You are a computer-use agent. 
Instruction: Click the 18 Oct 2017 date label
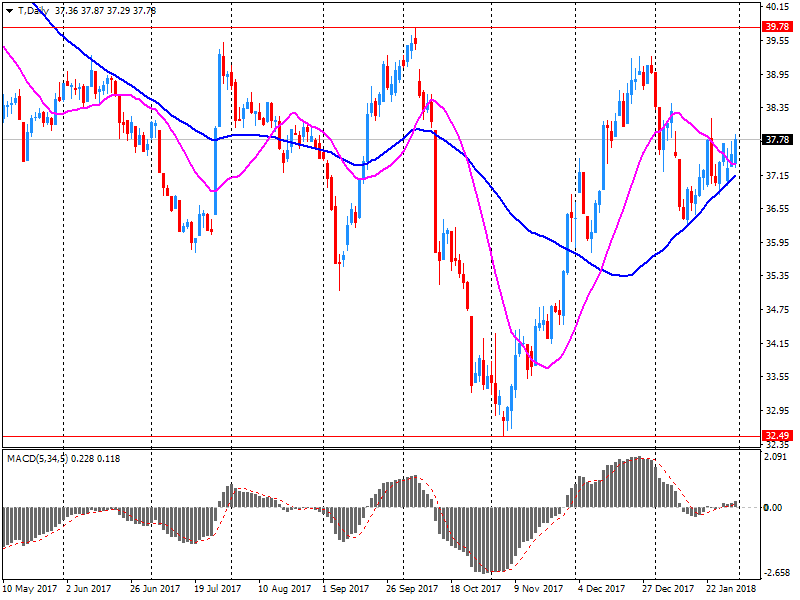477,590
